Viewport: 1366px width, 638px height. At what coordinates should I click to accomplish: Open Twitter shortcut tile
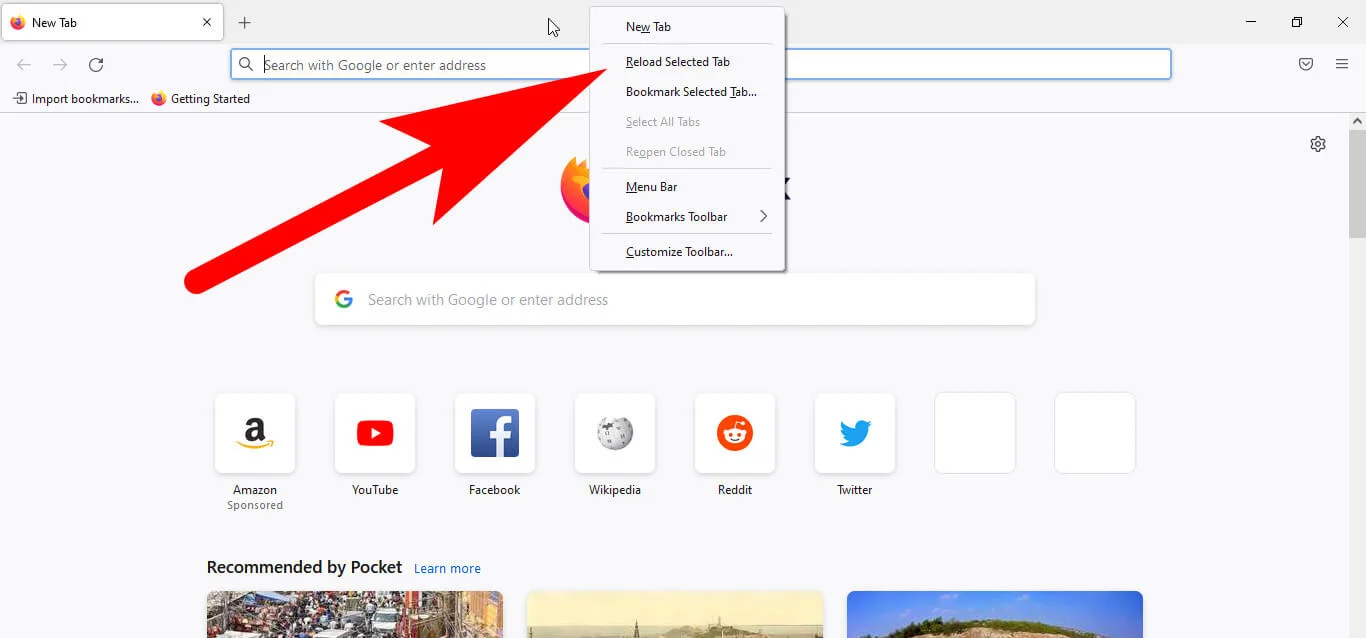855,433
